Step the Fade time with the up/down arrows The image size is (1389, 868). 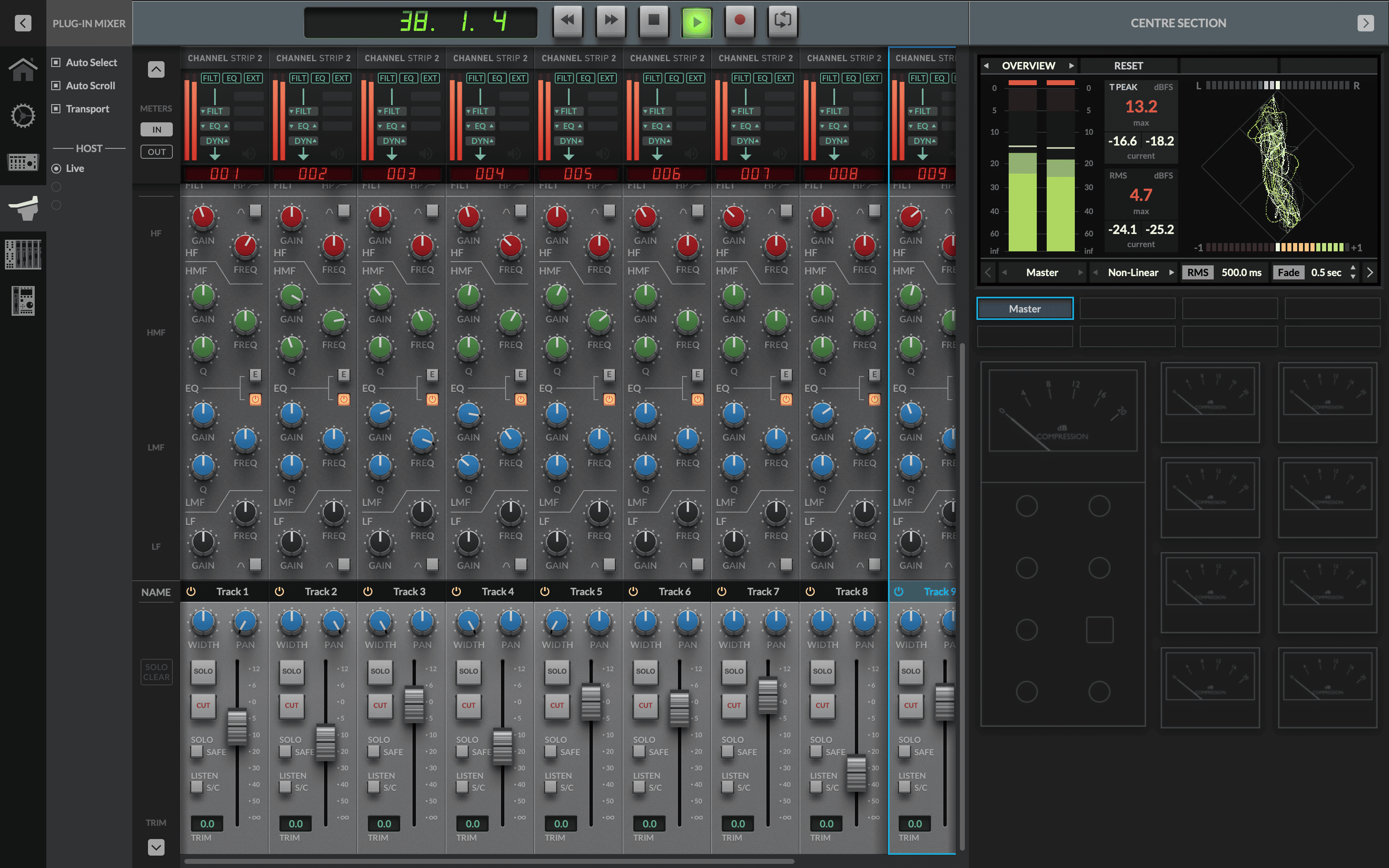[x=1353, y=272]
